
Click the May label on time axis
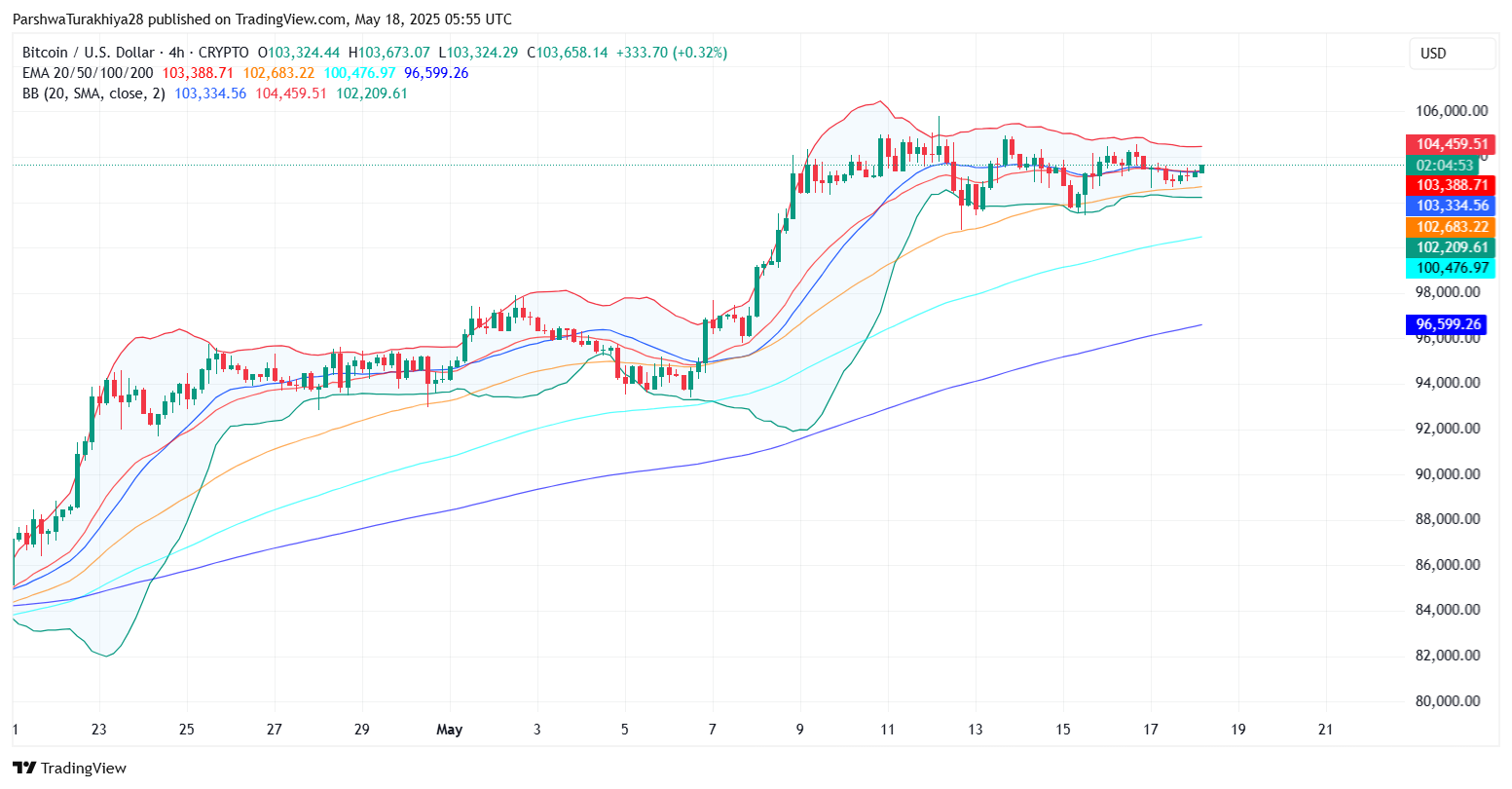pyautogui.click(x=449, y=729)
